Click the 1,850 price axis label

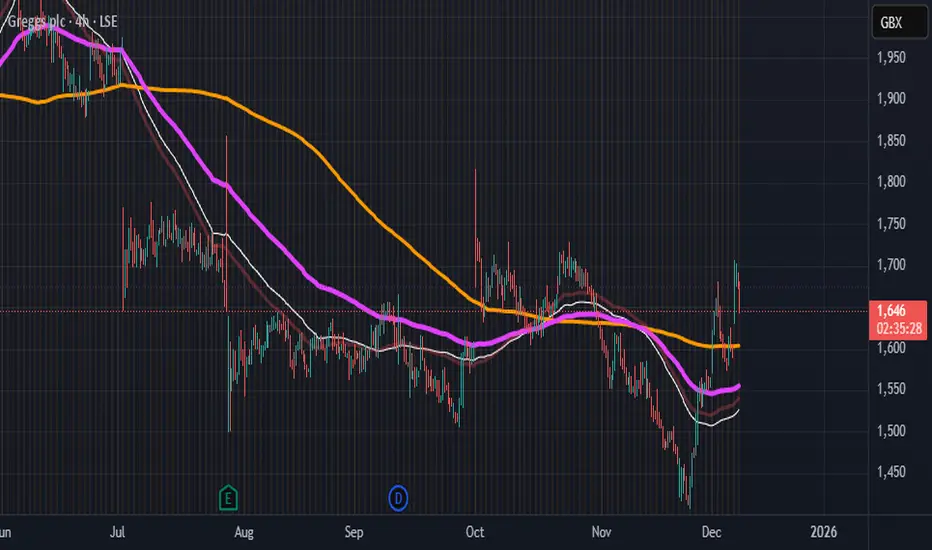pos(892,140)
